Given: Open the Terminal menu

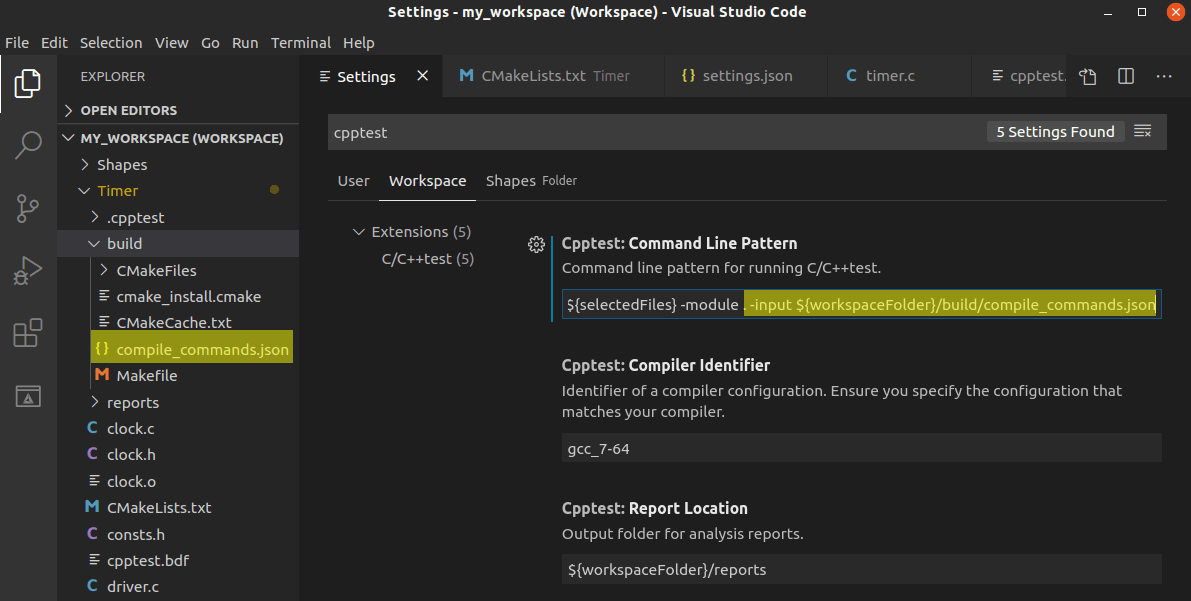Looking at the screenshot, I should point(300,43).
